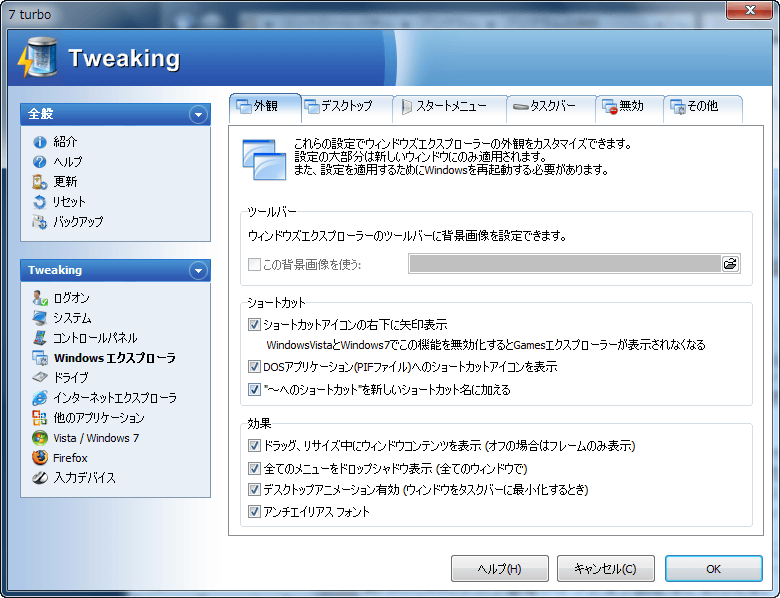
Task: Click the ヘルプ(H) button
Action: tap(499, 569)
